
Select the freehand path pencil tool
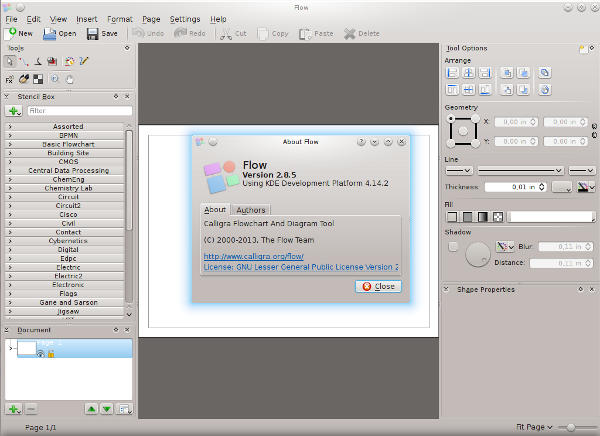coord(84,61)
